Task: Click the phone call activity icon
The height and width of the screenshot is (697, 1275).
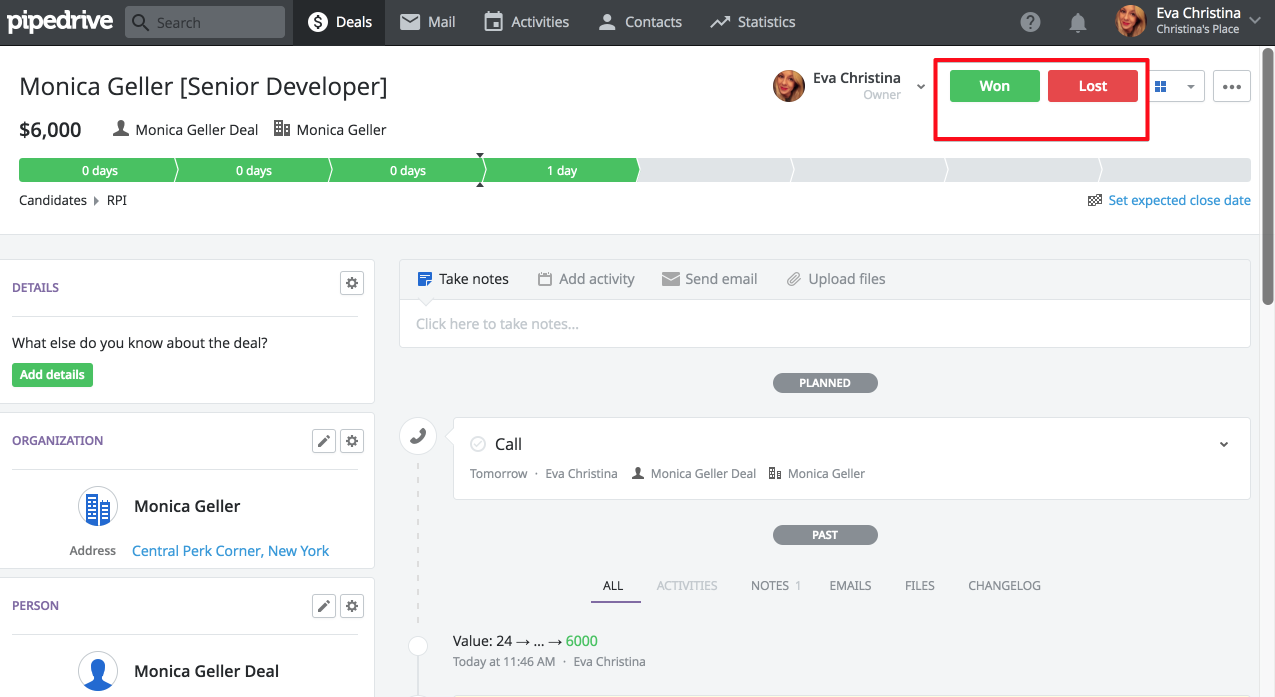Action: 418,436
